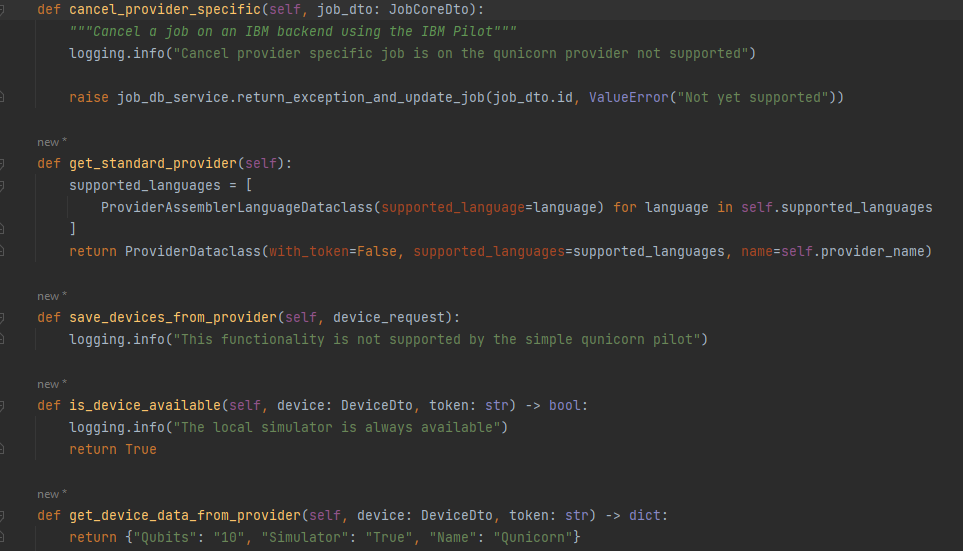Click the closing bracket of supported_languages list
This screenshot has height=551, width=963.
point(72,229)
